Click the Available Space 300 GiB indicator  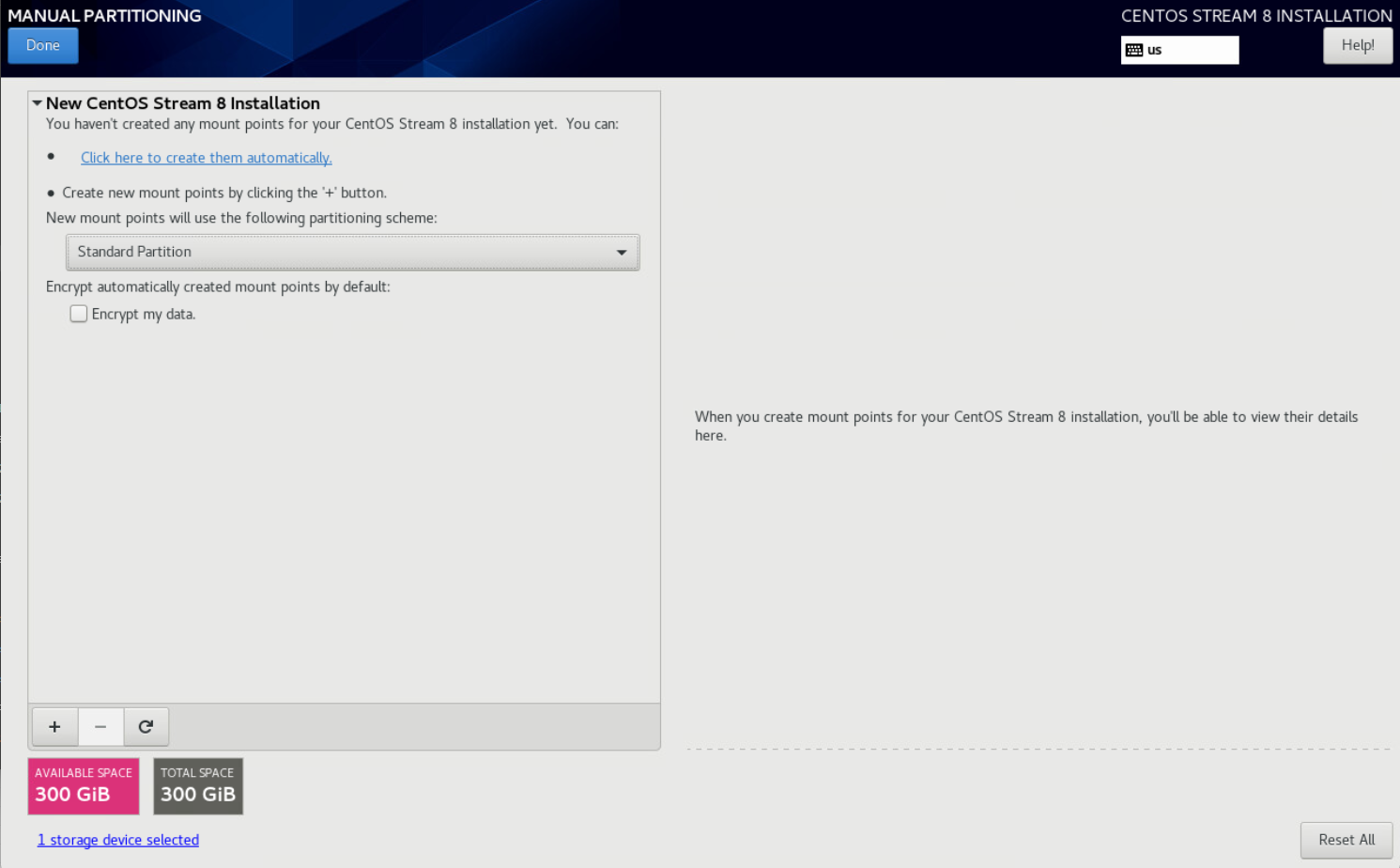click(84, 786)
